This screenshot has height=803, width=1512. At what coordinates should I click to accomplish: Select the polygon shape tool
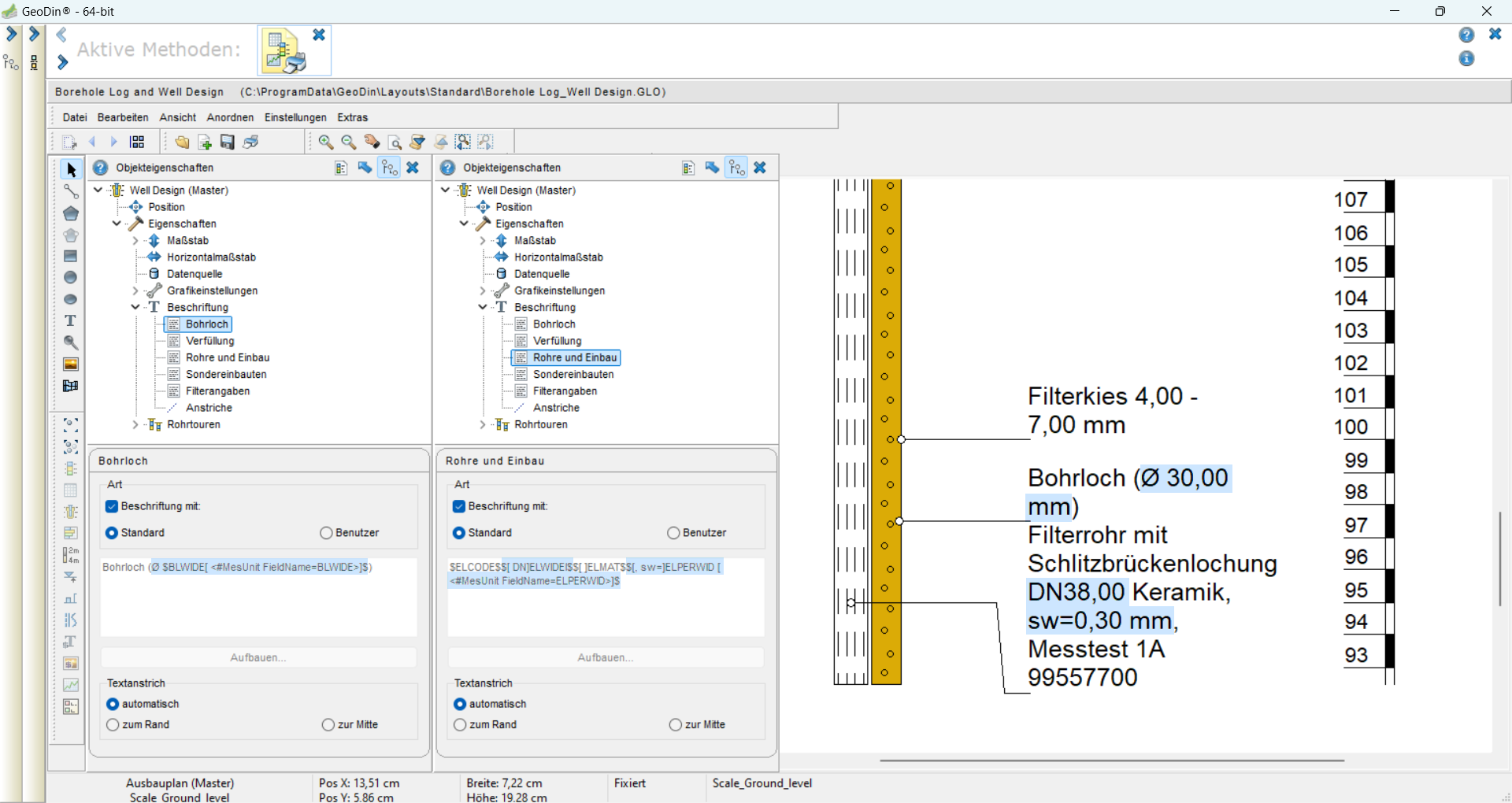click(x=71, y=213)
